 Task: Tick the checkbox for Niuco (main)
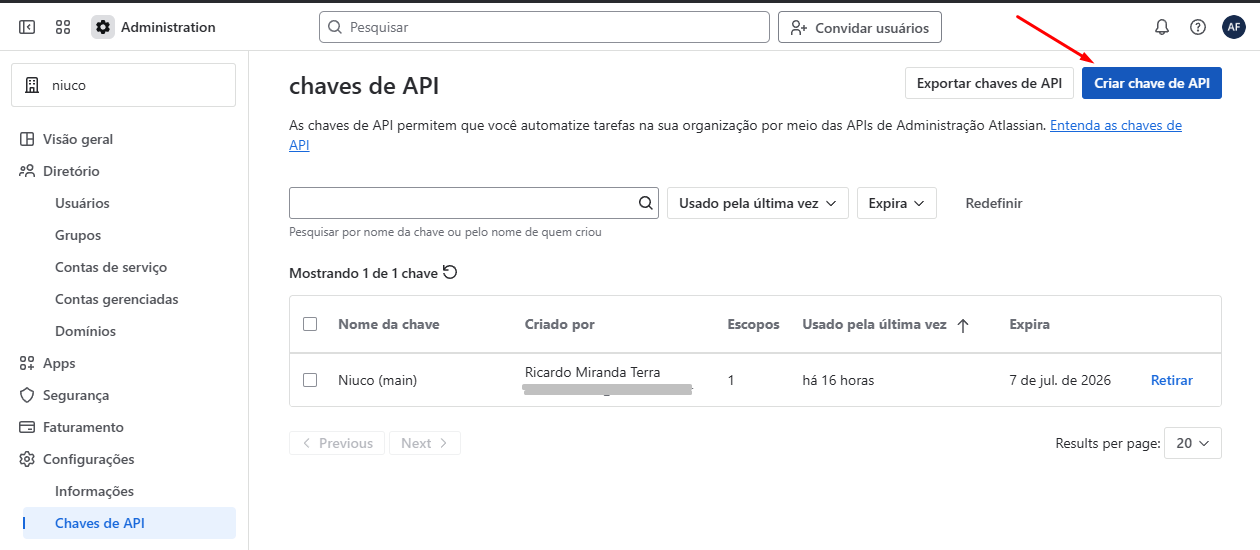coord(310,380)
